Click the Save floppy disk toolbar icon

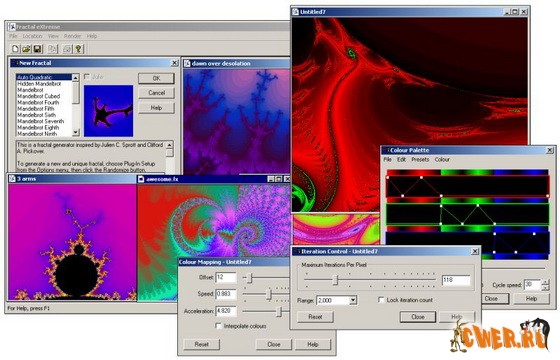click(37, 49)
